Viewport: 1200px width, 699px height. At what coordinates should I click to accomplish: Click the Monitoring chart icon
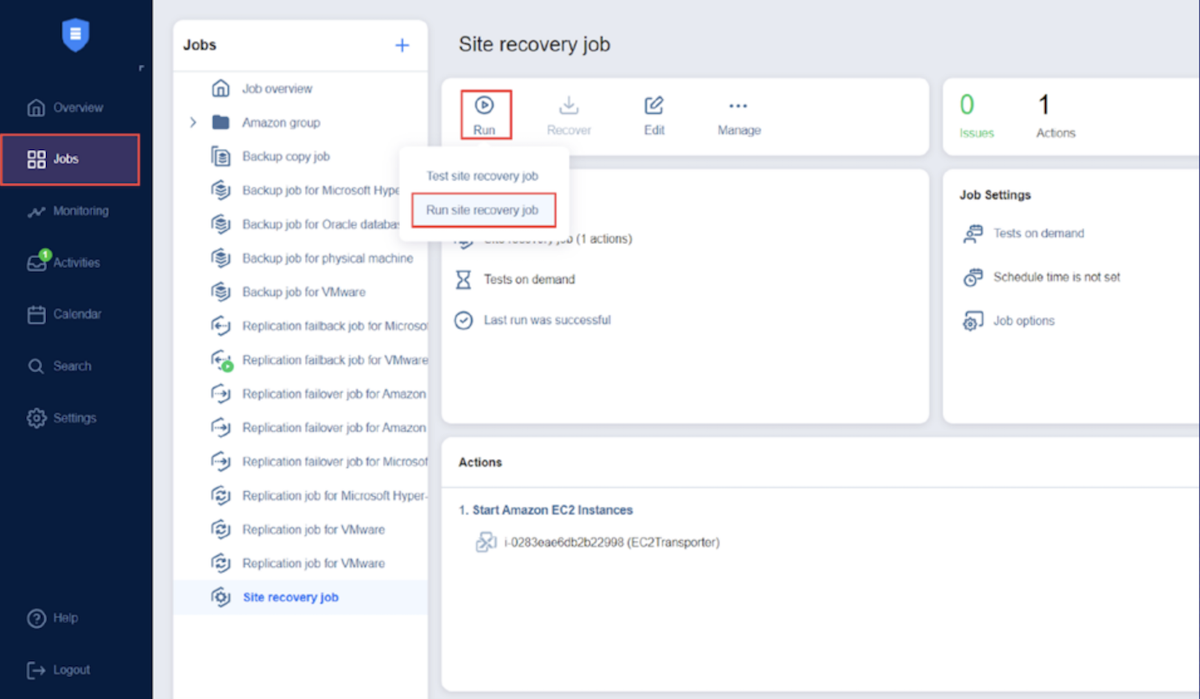(37, 211)
